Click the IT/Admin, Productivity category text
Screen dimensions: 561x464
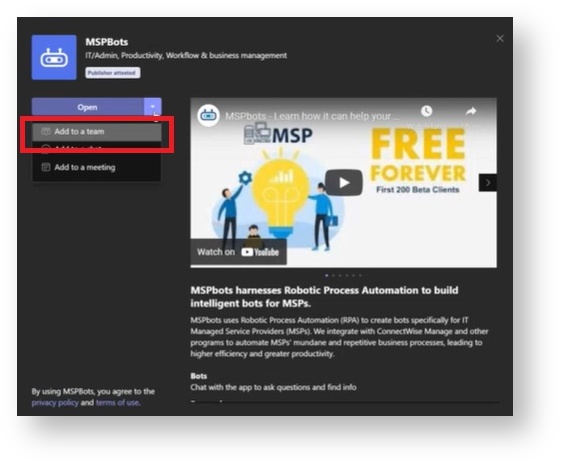(186, 55)
